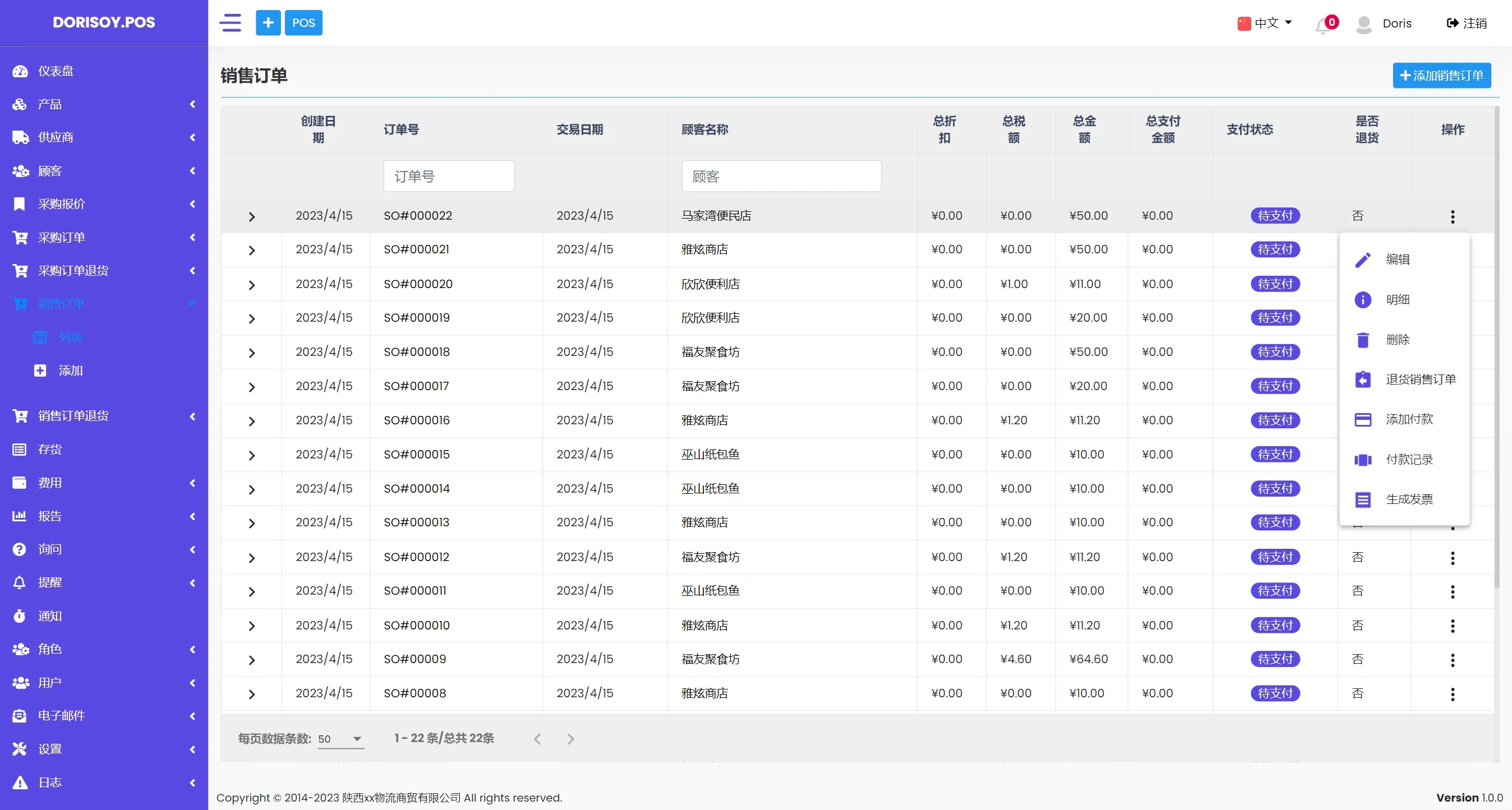
Task: Click the invoice generate icon
Action: [1362, 499]
